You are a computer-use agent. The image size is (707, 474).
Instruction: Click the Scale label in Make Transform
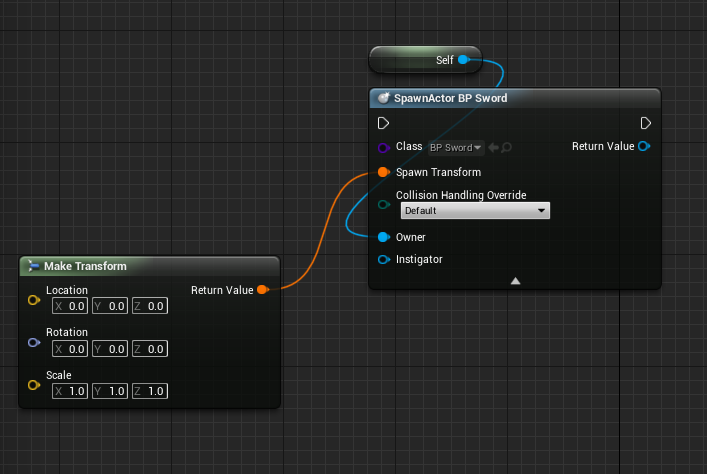(59, 375)
